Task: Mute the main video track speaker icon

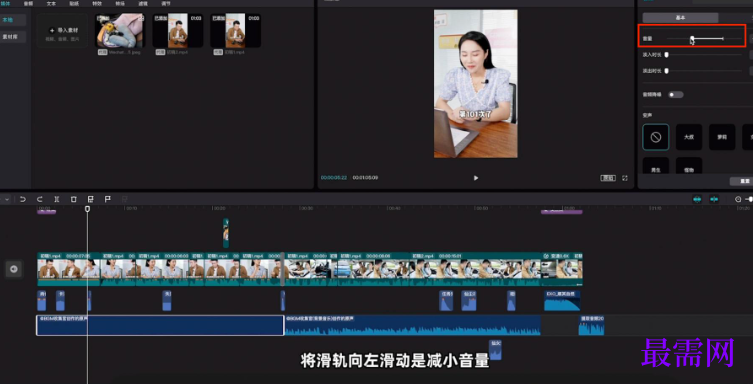Action: 13,269
